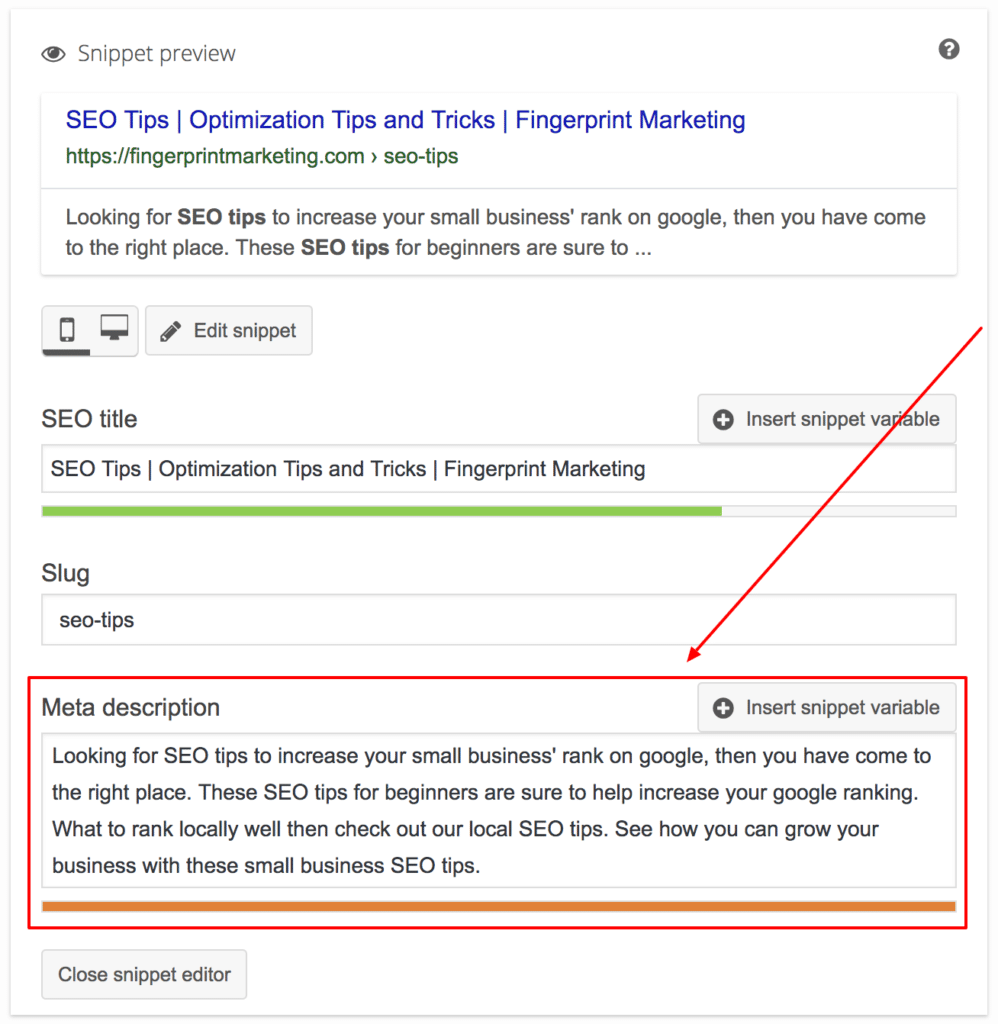Close the snippet editor

point(144,974)
